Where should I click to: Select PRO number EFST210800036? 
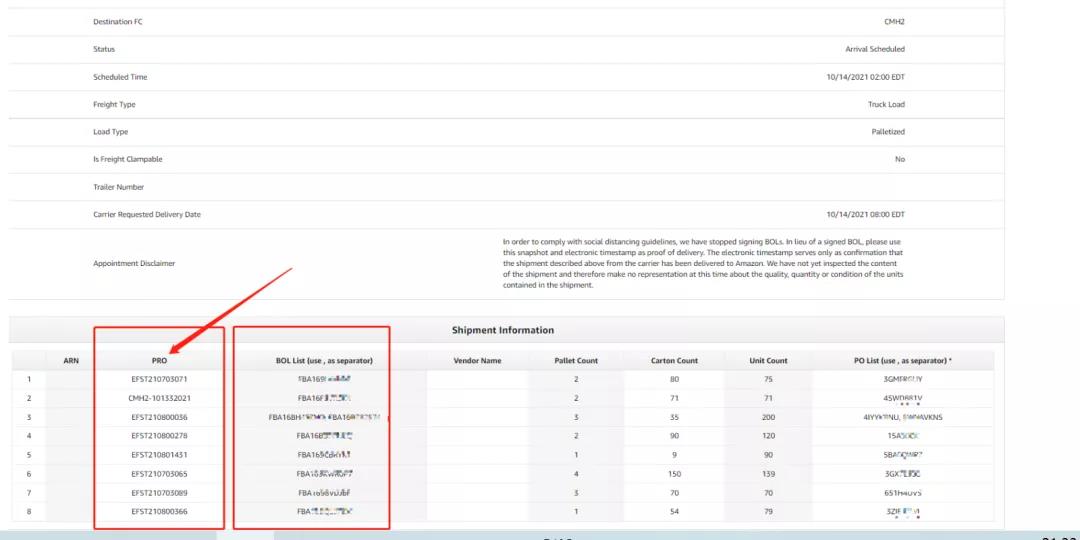coord(159,417)
